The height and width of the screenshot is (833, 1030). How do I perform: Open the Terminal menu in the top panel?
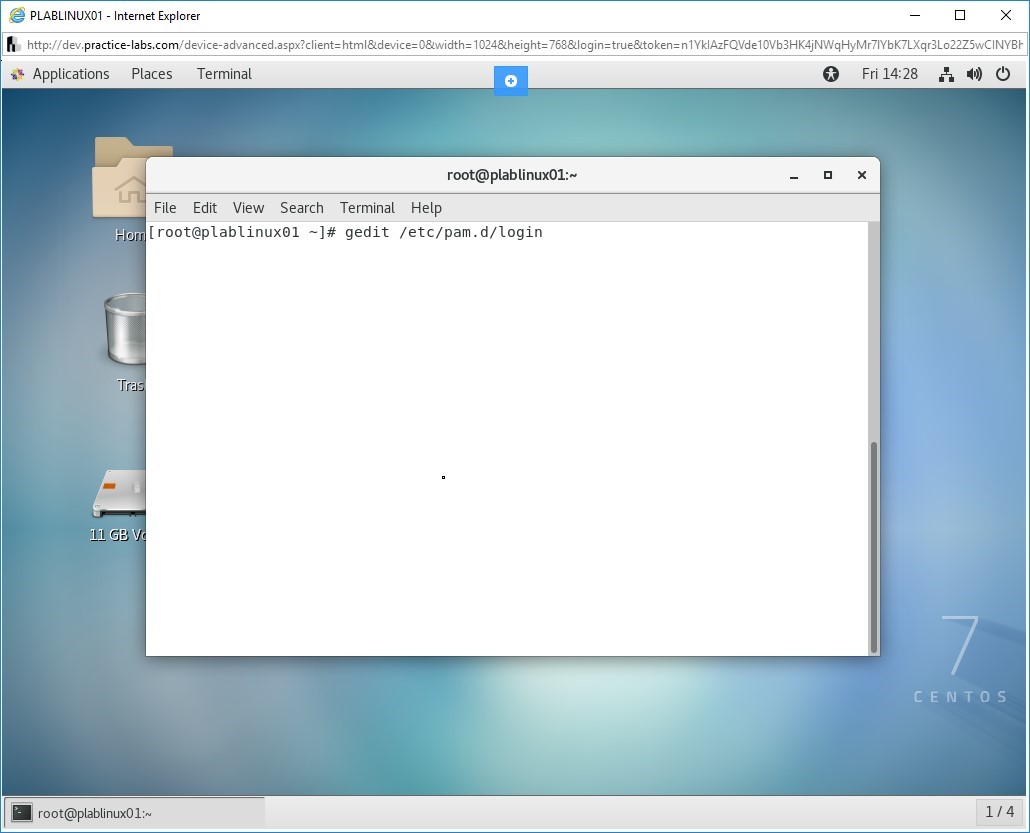(x=223, y=73)
